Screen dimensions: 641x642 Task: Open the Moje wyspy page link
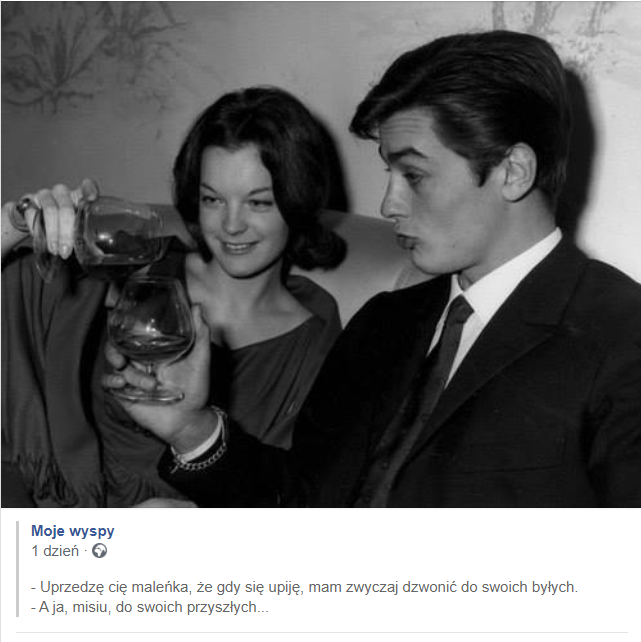pos(72,531)
